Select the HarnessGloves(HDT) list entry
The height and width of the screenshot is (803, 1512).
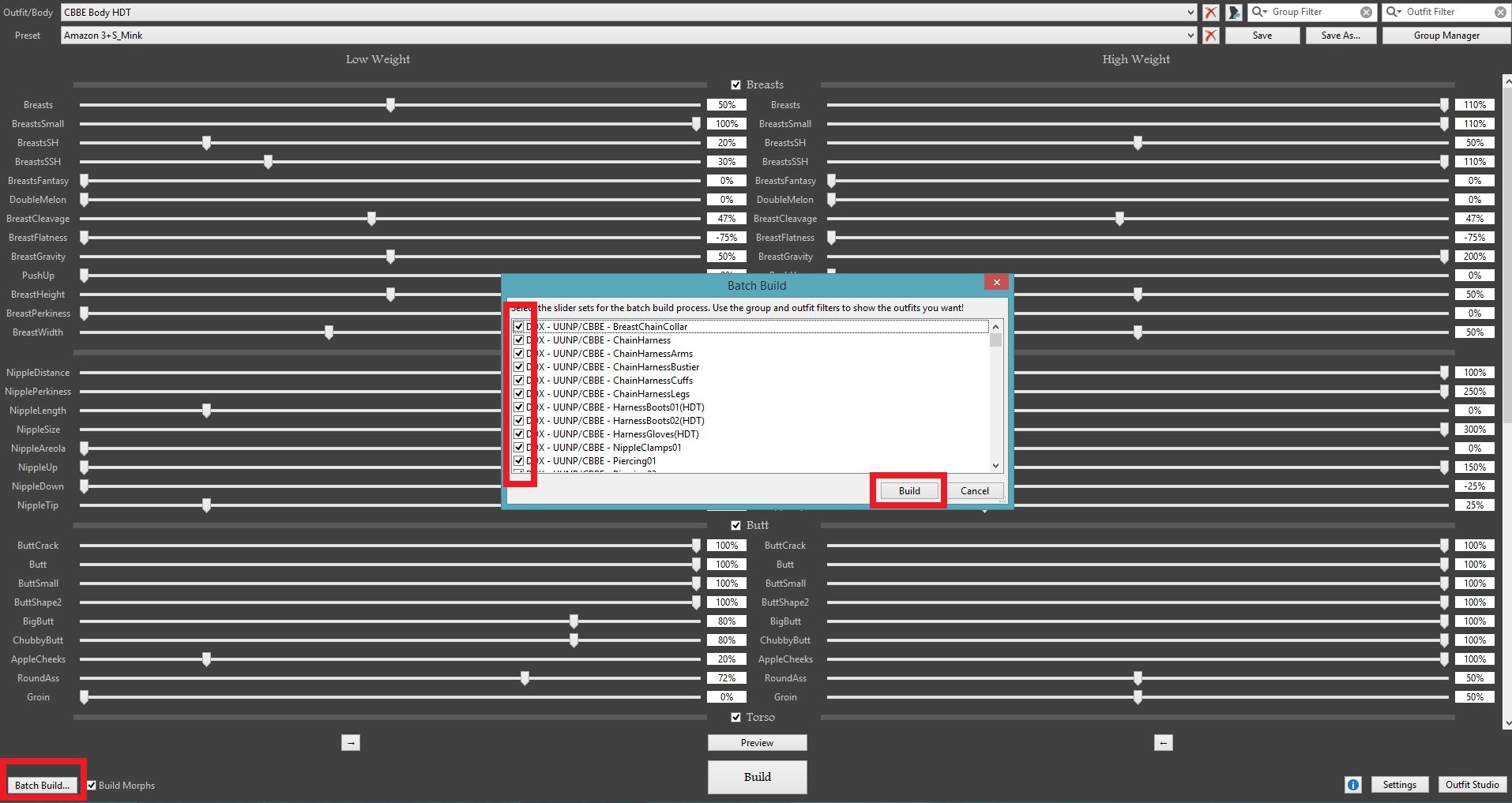[x=655, y=434]
